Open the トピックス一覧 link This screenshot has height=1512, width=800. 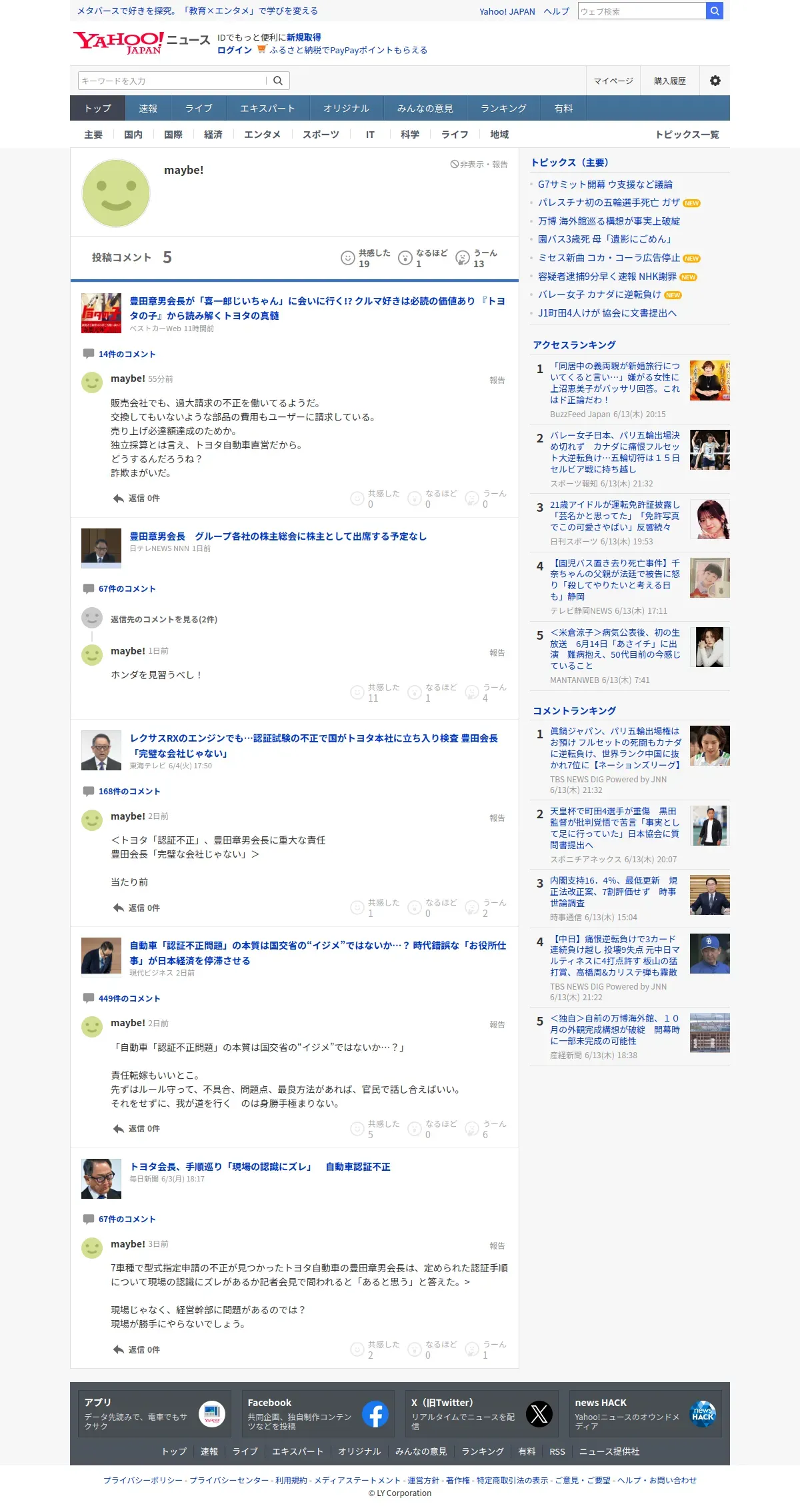point(687,135)
